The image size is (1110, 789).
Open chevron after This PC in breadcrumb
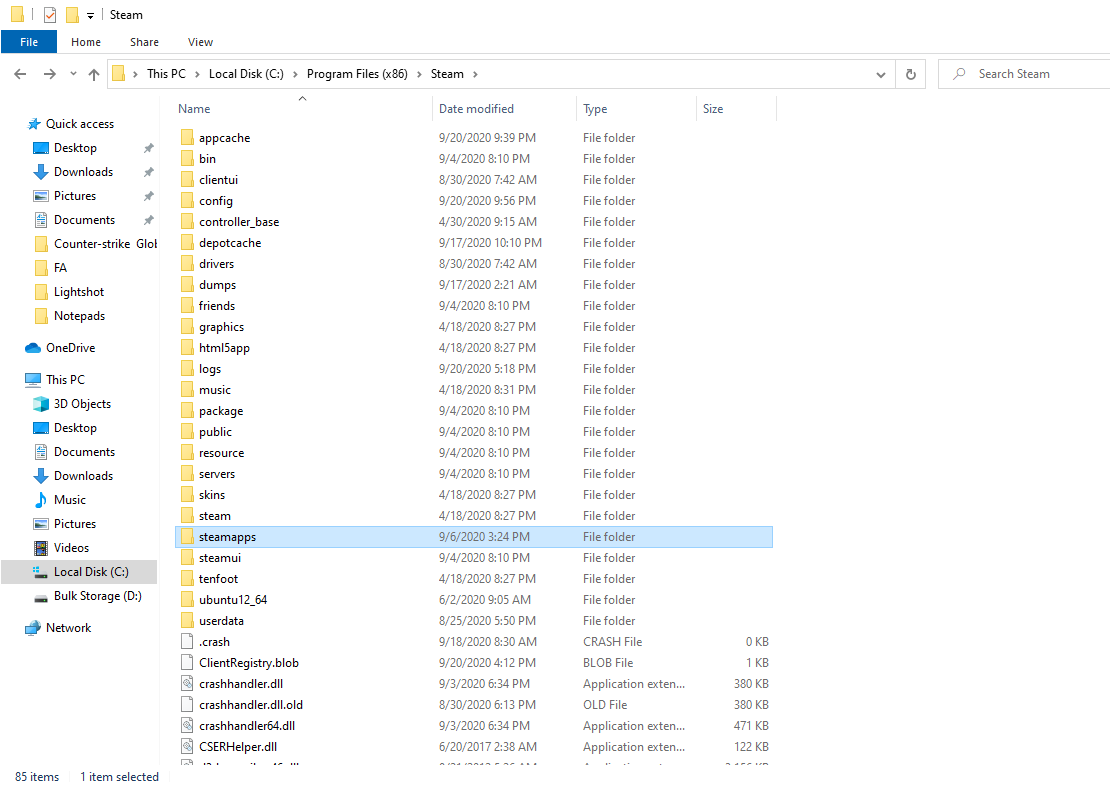[197, 74]
